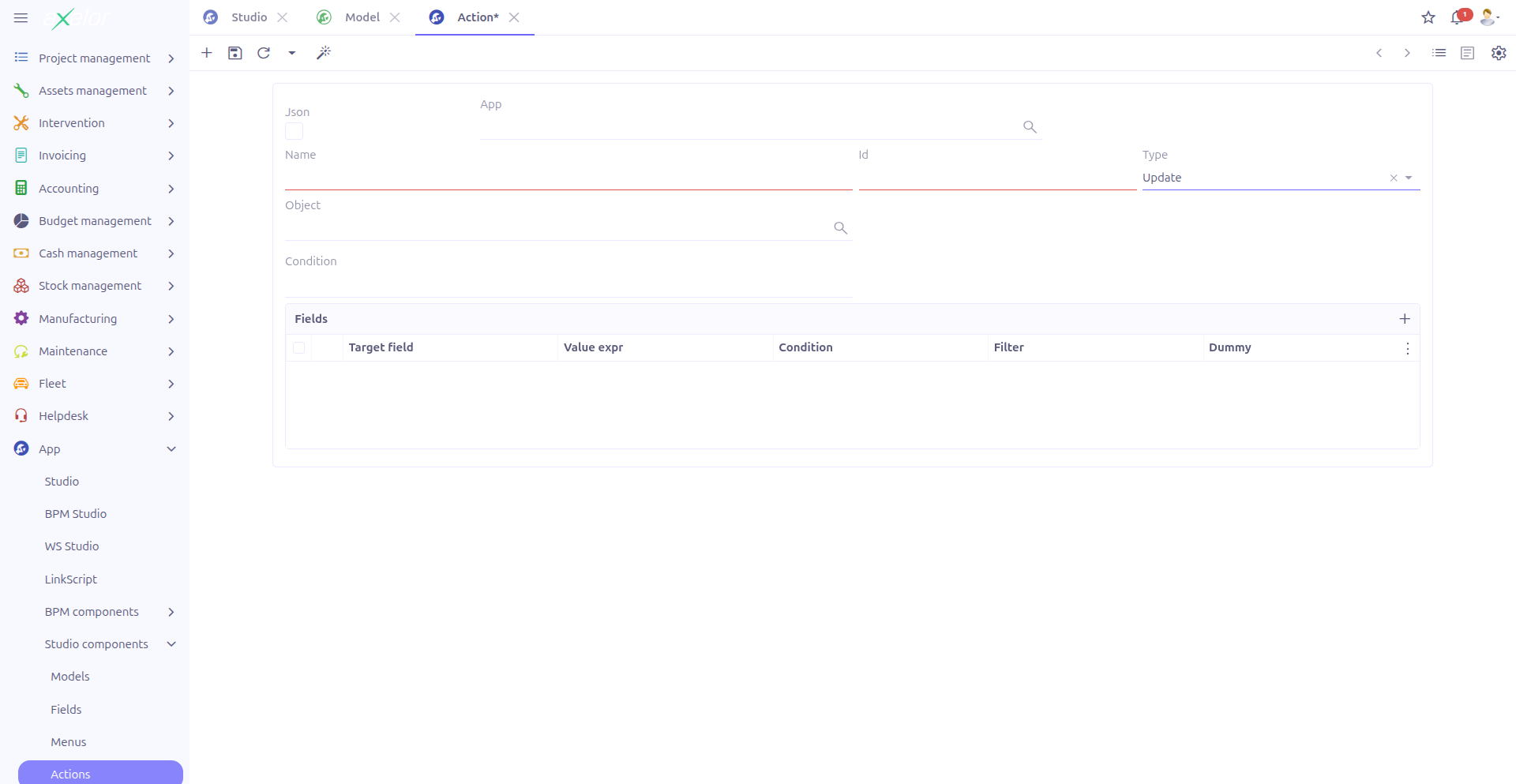Open the notifications bell badge

click(1458, 17)
